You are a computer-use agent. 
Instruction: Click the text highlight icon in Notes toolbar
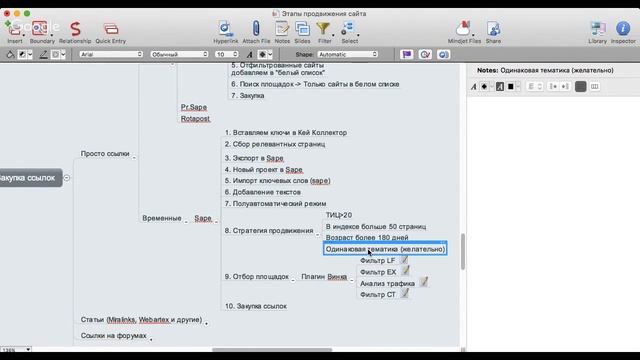pos(500,87)
